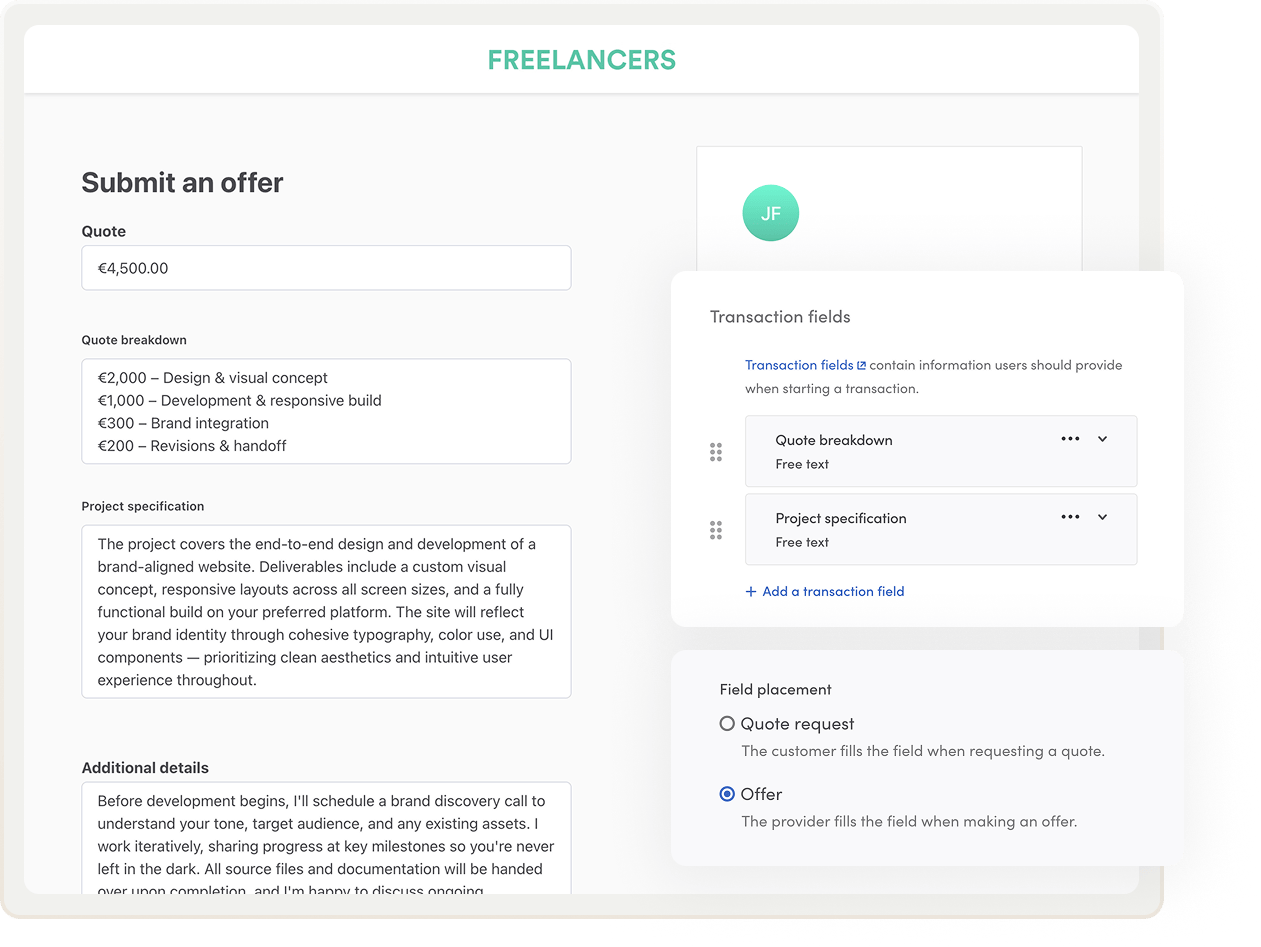Click the external link icon beside Transaction fields
This screenshot has height=947, width=1261.
[861, 366]
